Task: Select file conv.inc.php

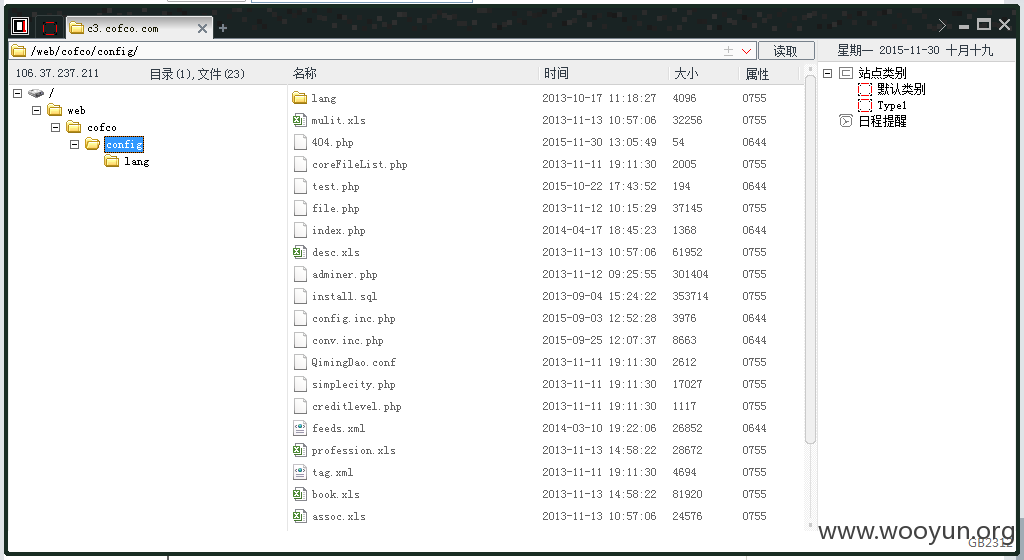Action: point(347,341)
